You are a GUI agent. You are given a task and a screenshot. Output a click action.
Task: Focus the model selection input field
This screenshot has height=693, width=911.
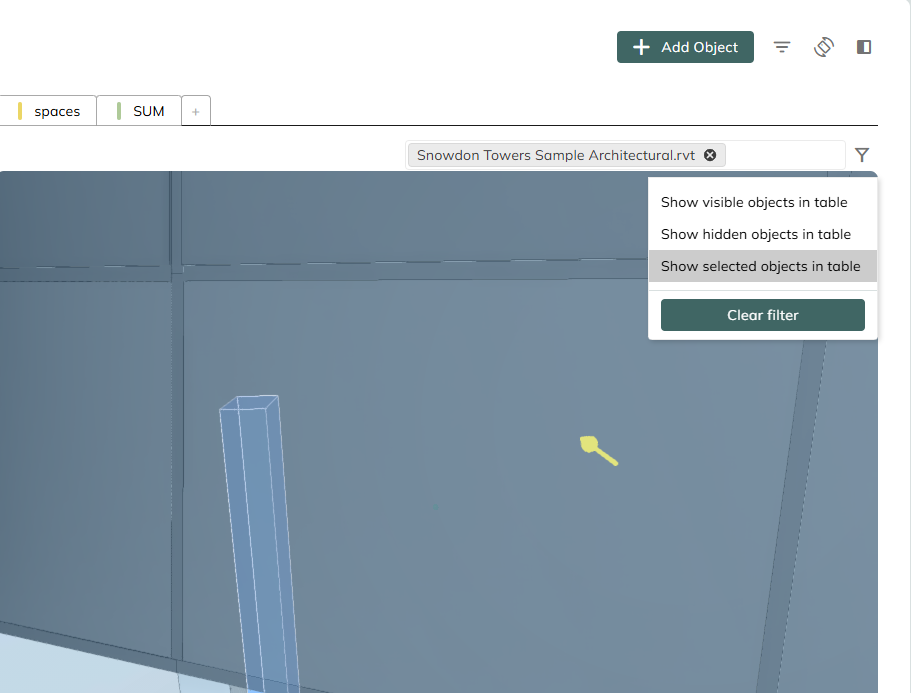point(785,155)
